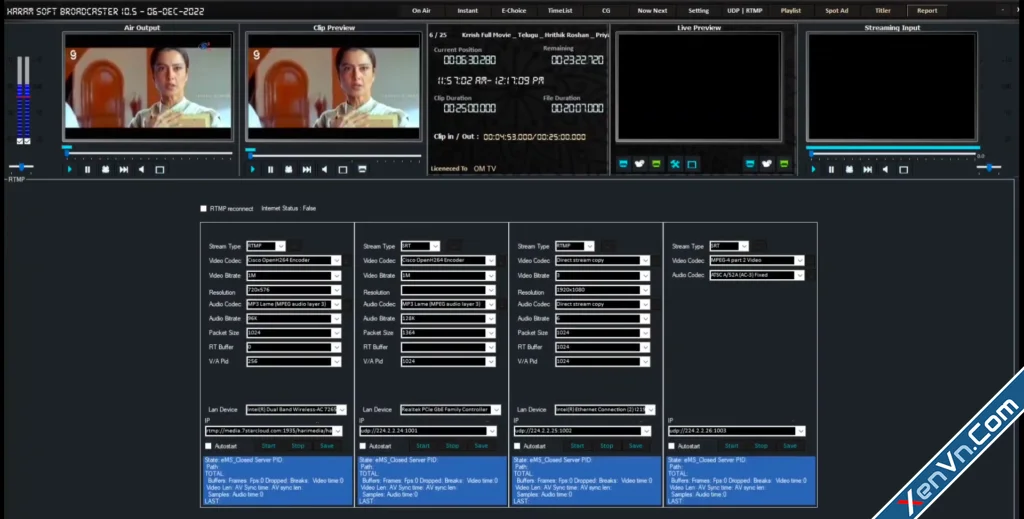
Task: Toggle the left audio channel checkbox under meter
Action: (x=20, y=141)
